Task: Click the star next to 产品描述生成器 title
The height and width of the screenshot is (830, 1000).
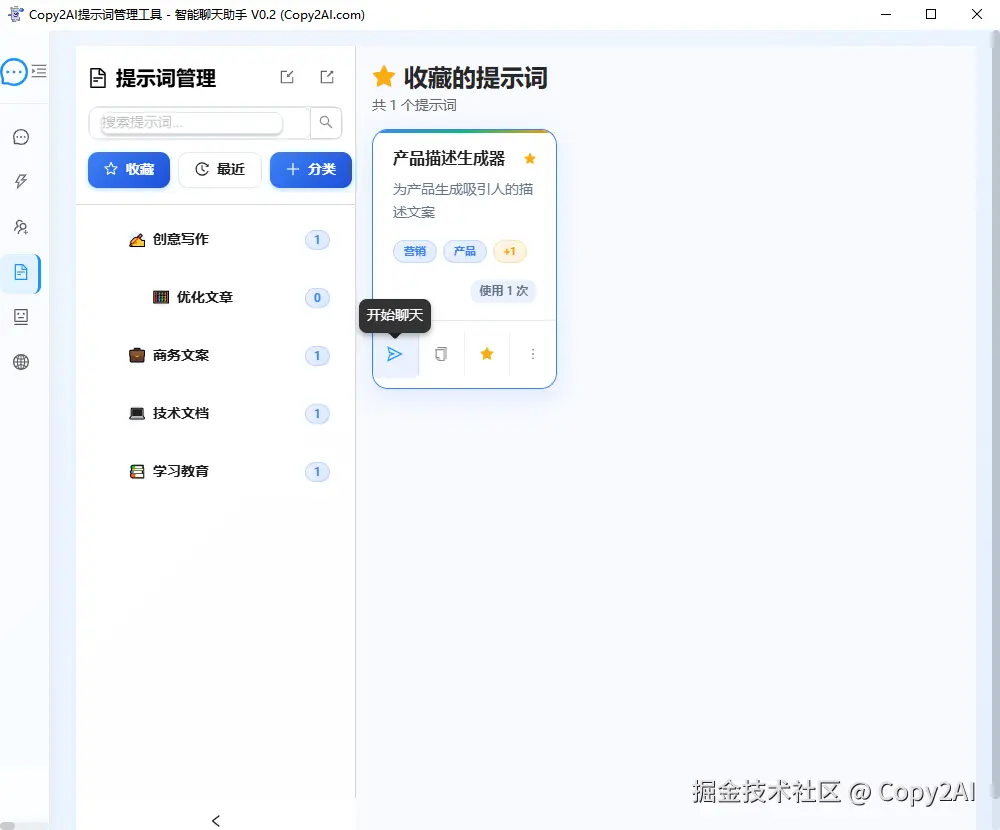Action: coord(530,158)
